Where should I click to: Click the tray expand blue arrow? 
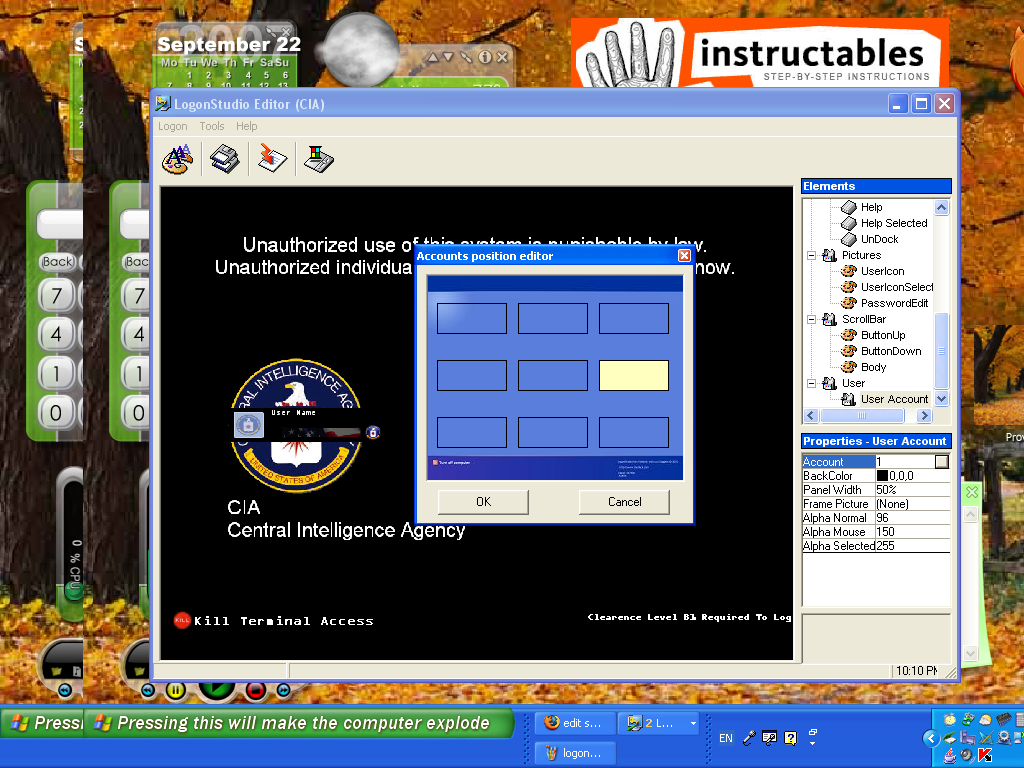tap(931, 738)
